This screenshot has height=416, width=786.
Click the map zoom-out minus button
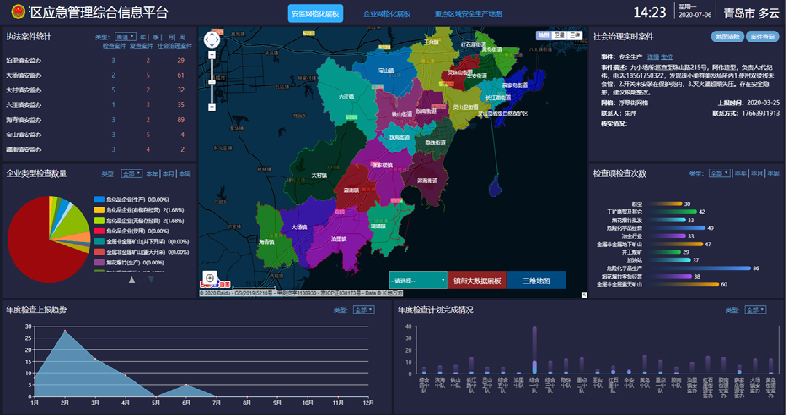pos(211,107)
